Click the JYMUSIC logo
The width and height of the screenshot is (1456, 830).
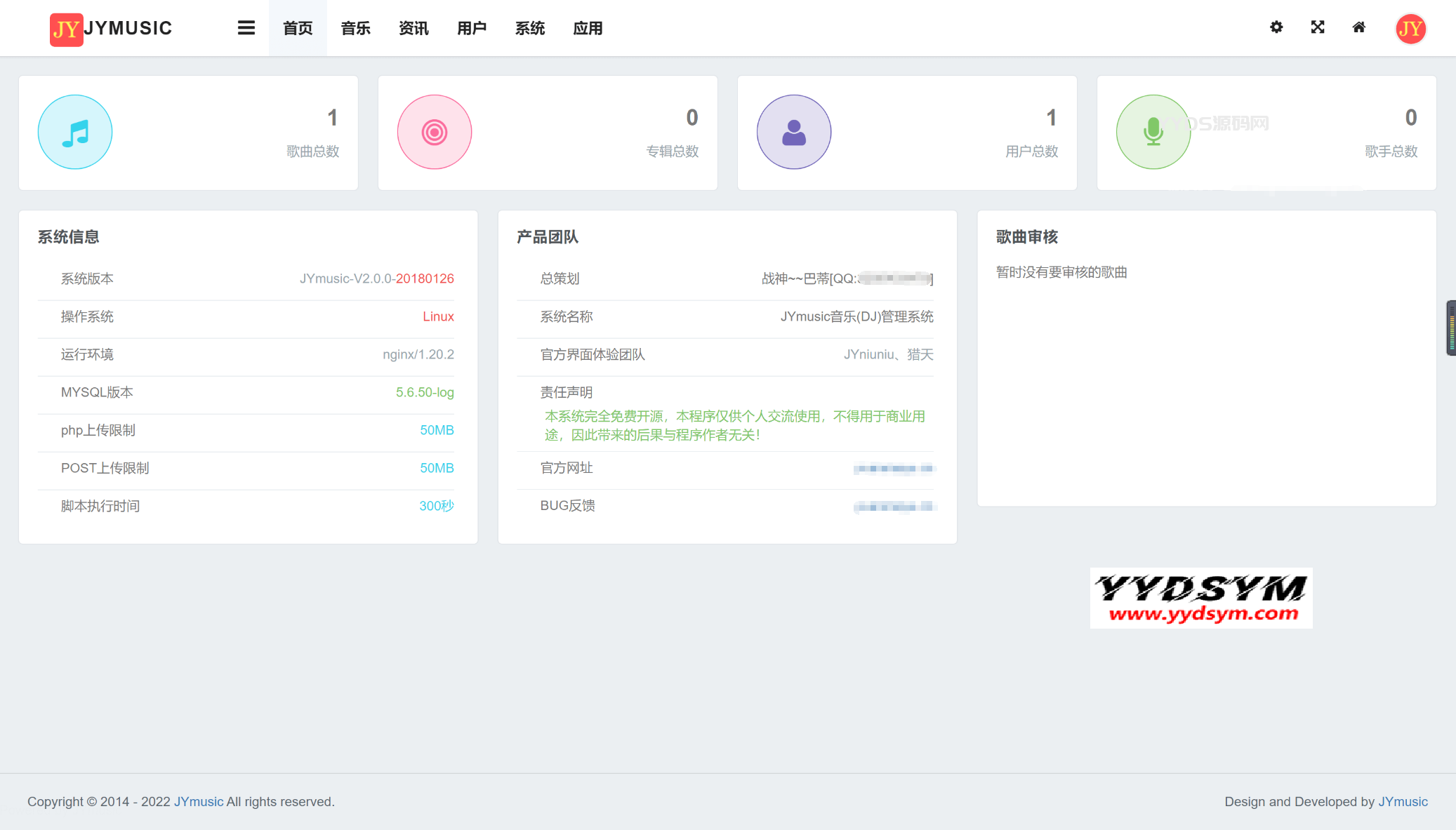point(111,29)
